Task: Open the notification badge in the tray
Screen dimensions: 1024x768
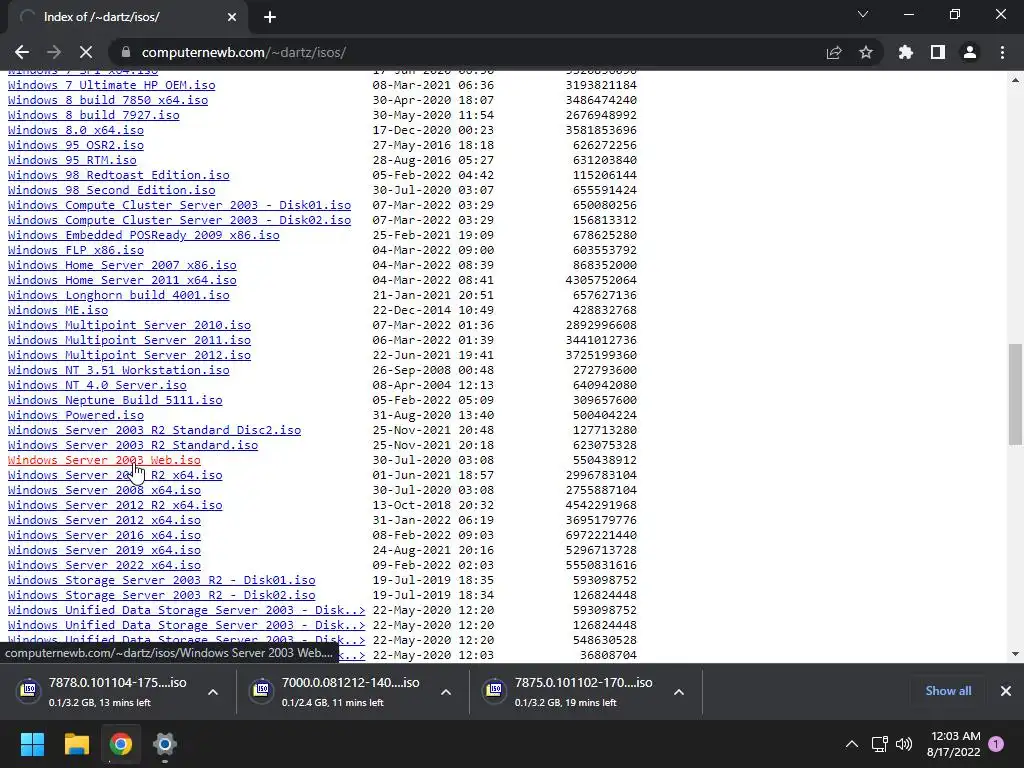Action: point(996,744)
